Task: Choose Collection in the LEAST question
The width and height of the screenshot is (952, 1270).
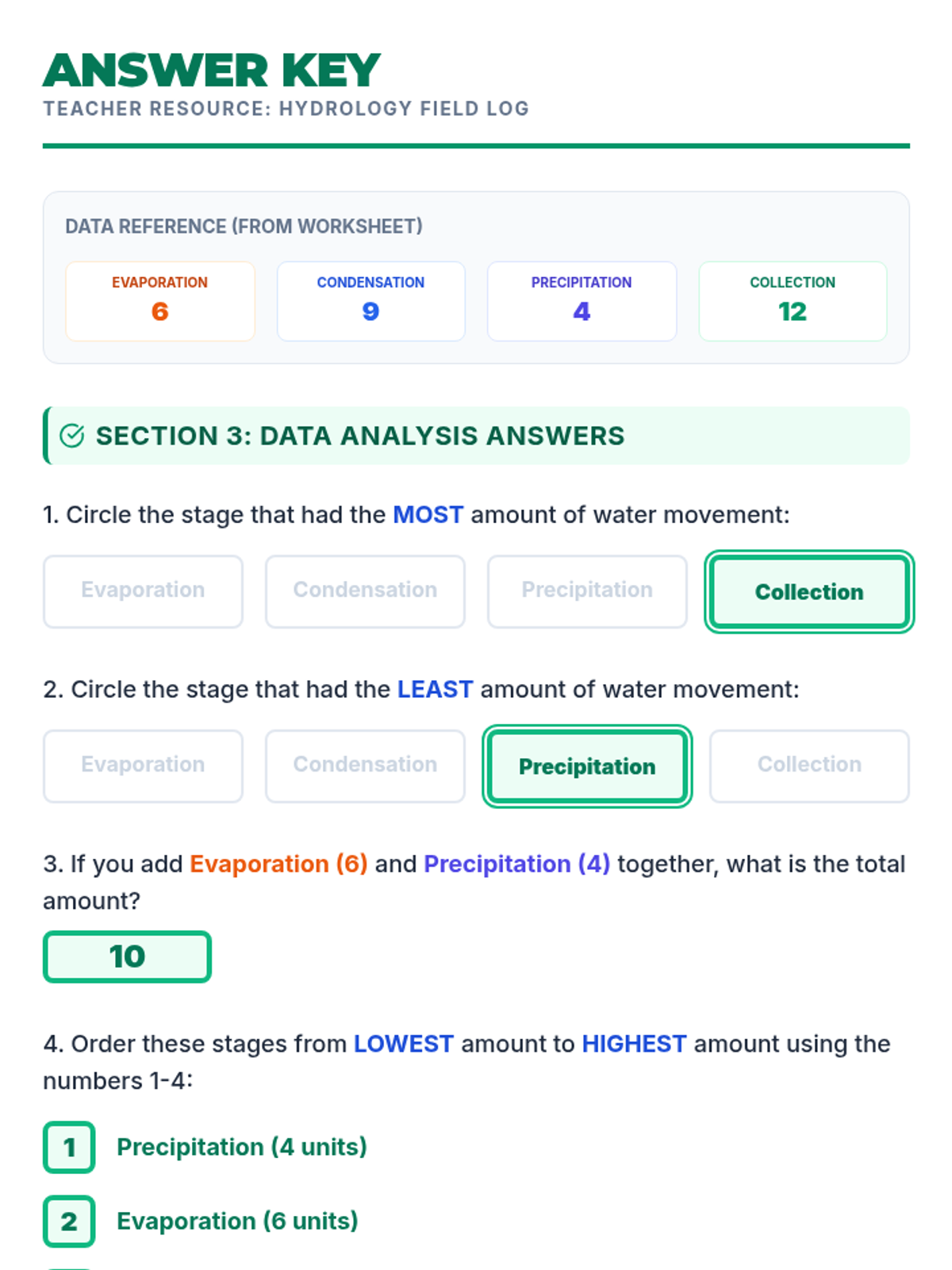Action: tap(809, 765)
